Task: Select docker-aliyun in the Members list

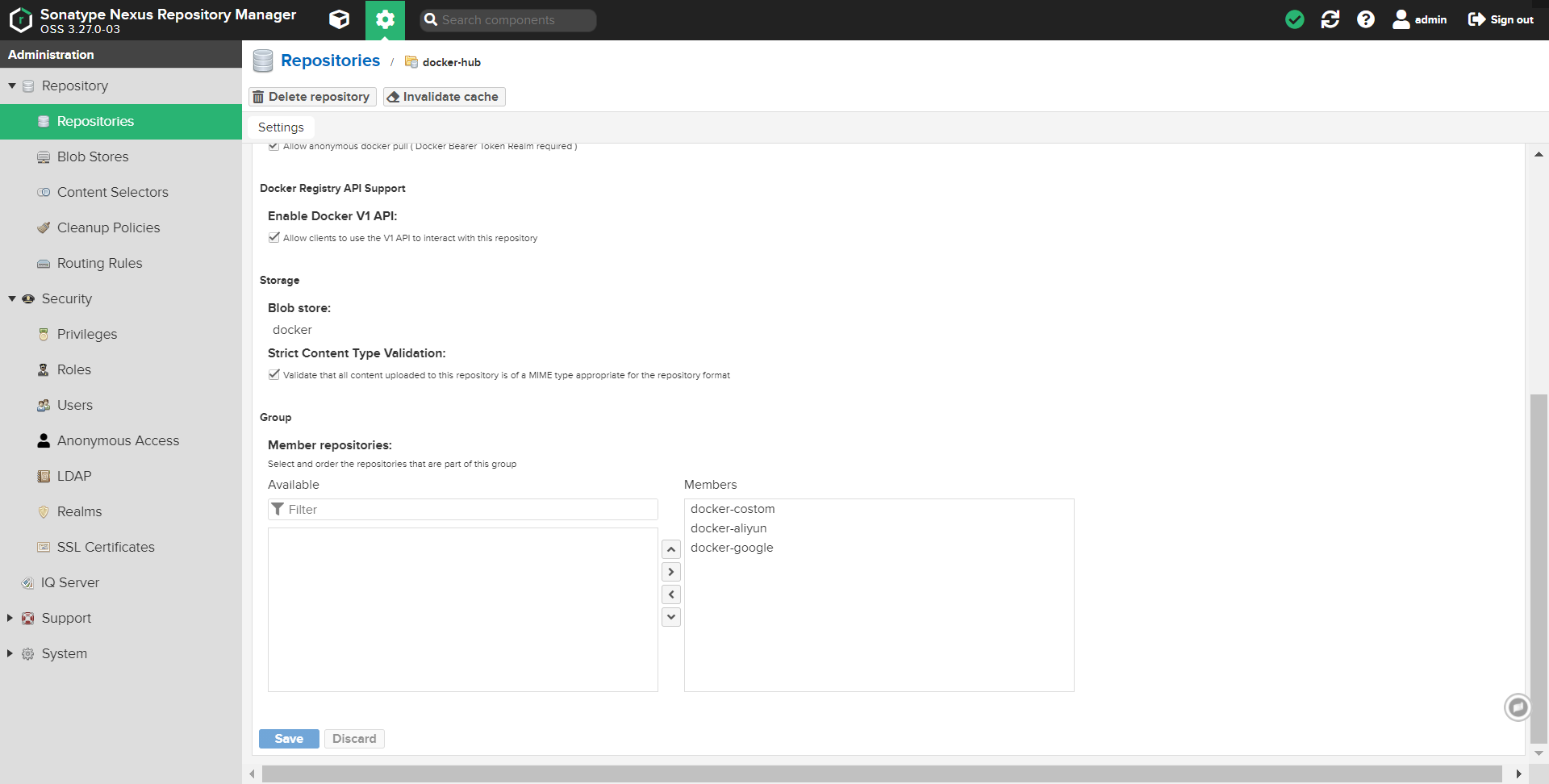Action: point(729,528)
